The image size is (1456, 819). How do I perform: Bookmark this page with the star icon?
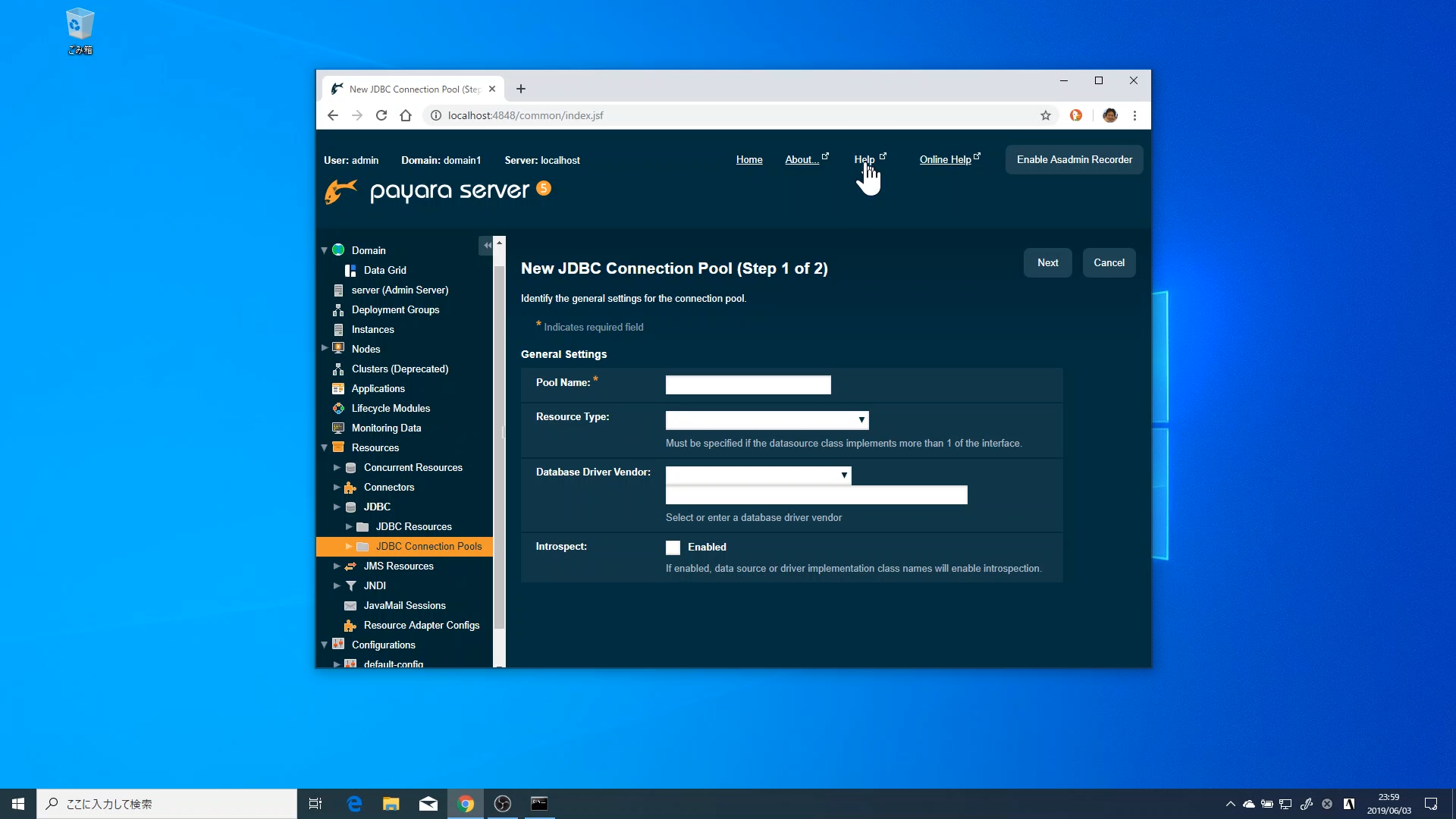pos(1046,116)
